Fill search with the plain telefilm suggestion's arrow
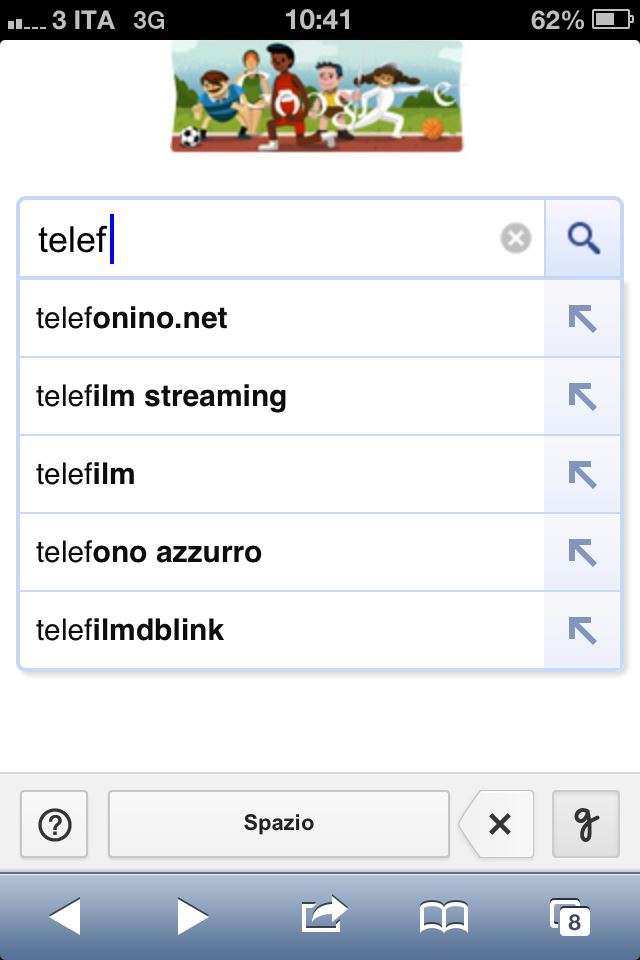The height and width of the screenshot is (960, 640). tap(582, 474)
